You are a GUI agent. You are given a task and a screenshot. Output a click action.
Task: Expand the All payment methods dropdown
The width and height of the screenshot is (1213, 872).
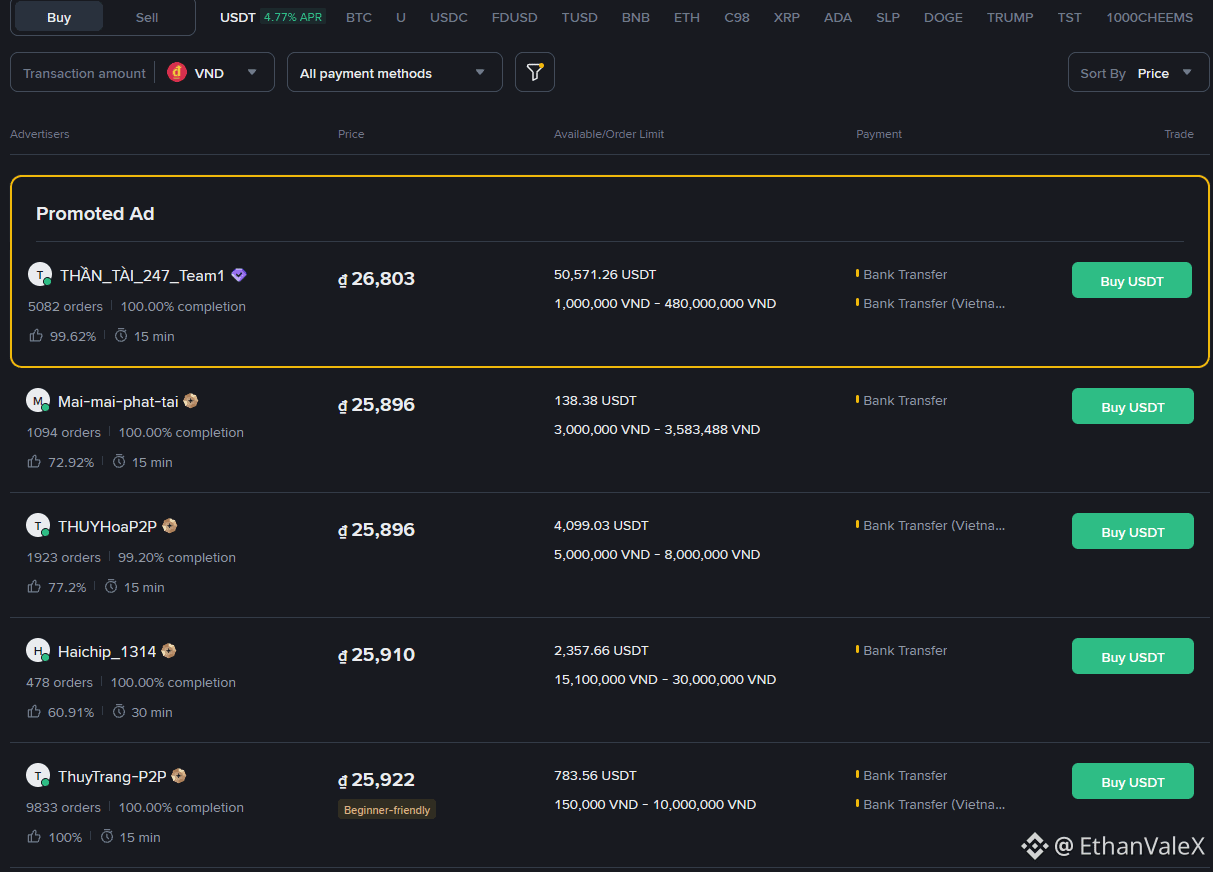point(395,72)
